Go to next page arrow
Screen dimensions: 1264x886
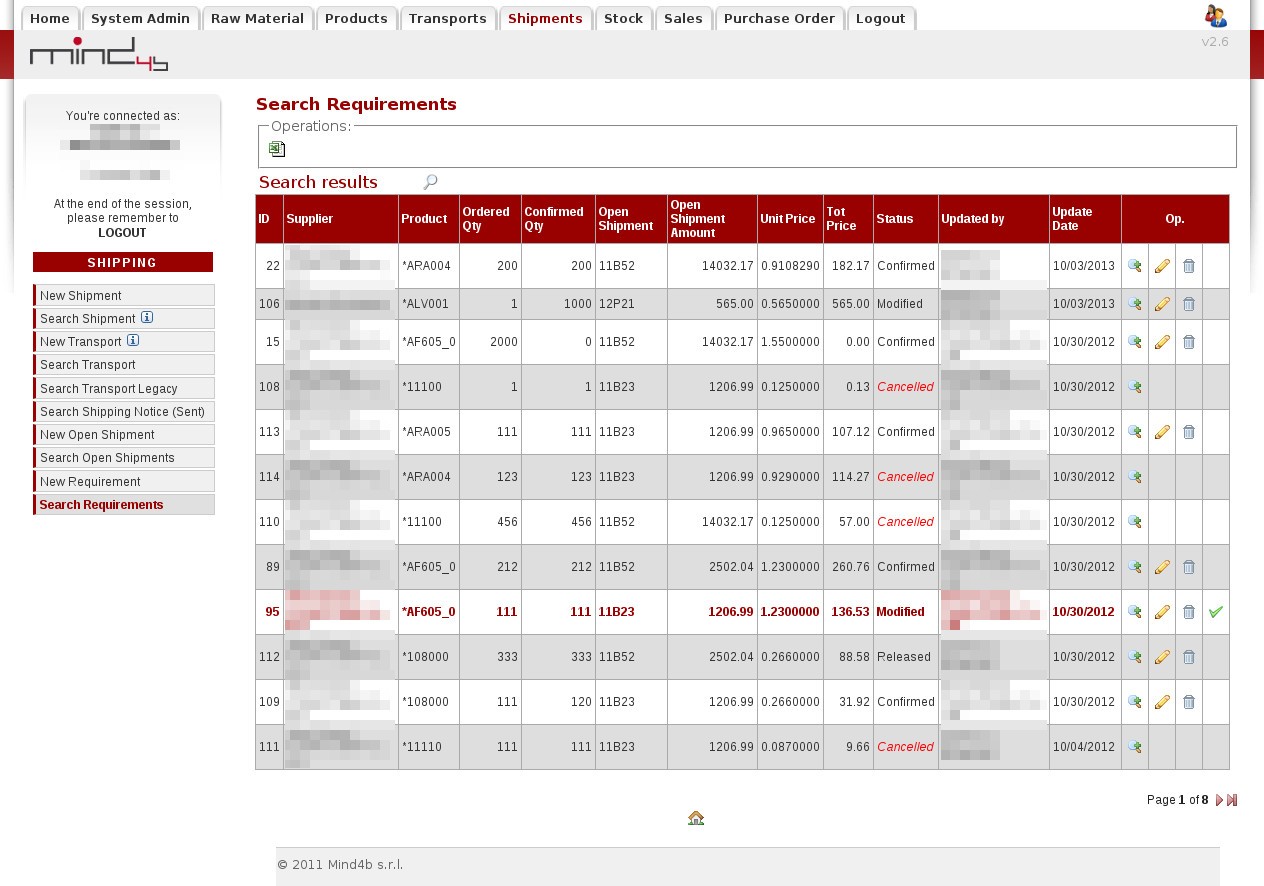click(x=1219, y=800)
